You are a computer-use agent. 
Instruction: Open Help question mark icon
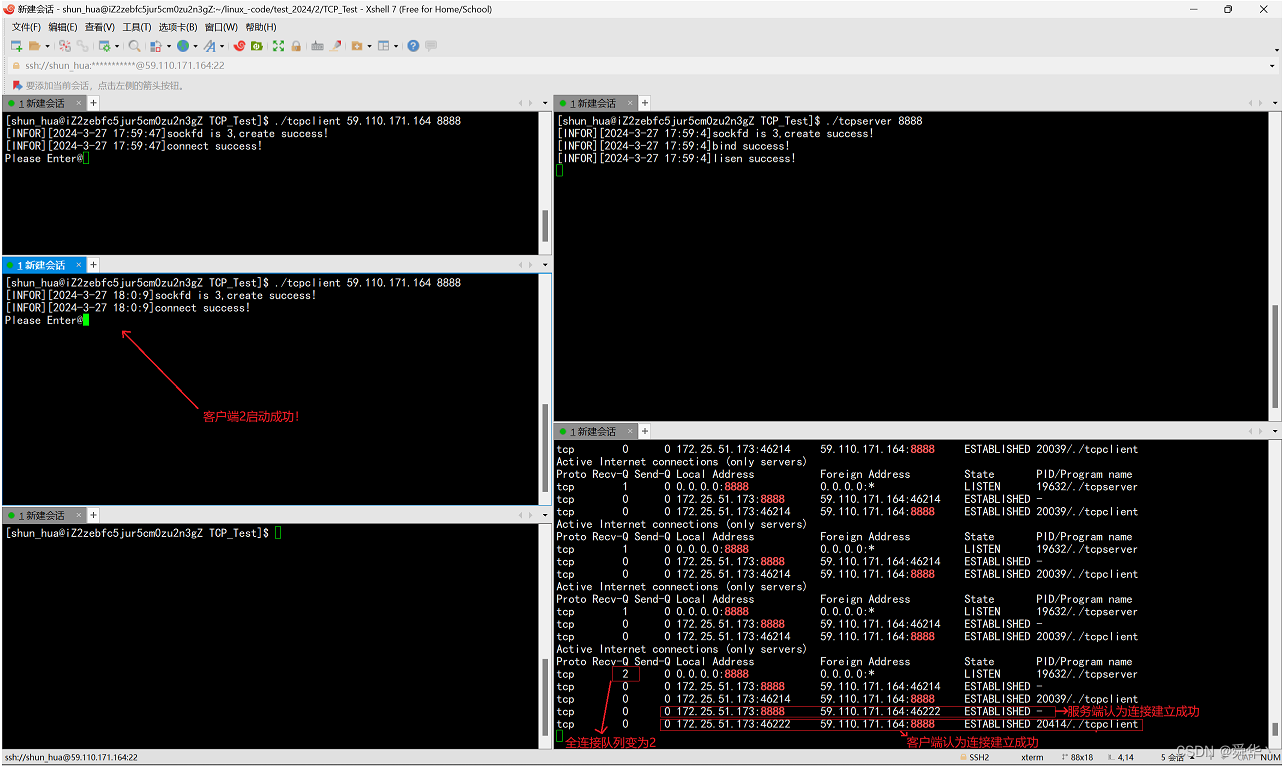413,46
